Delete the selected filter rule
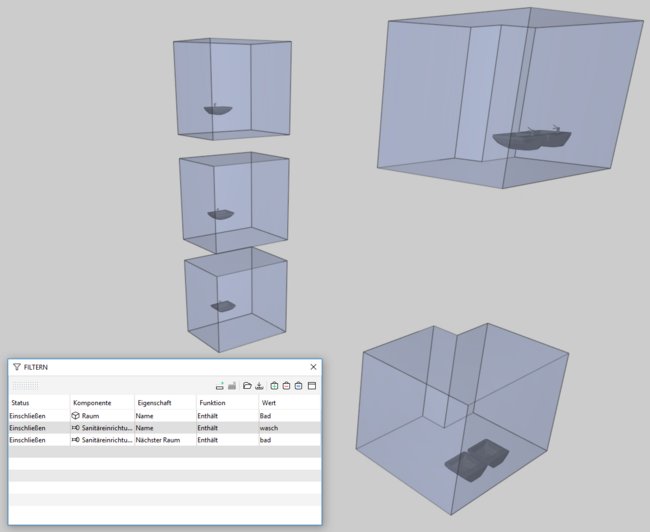Image resolution: width=650 pixels, height=532 pixels. 232,386
